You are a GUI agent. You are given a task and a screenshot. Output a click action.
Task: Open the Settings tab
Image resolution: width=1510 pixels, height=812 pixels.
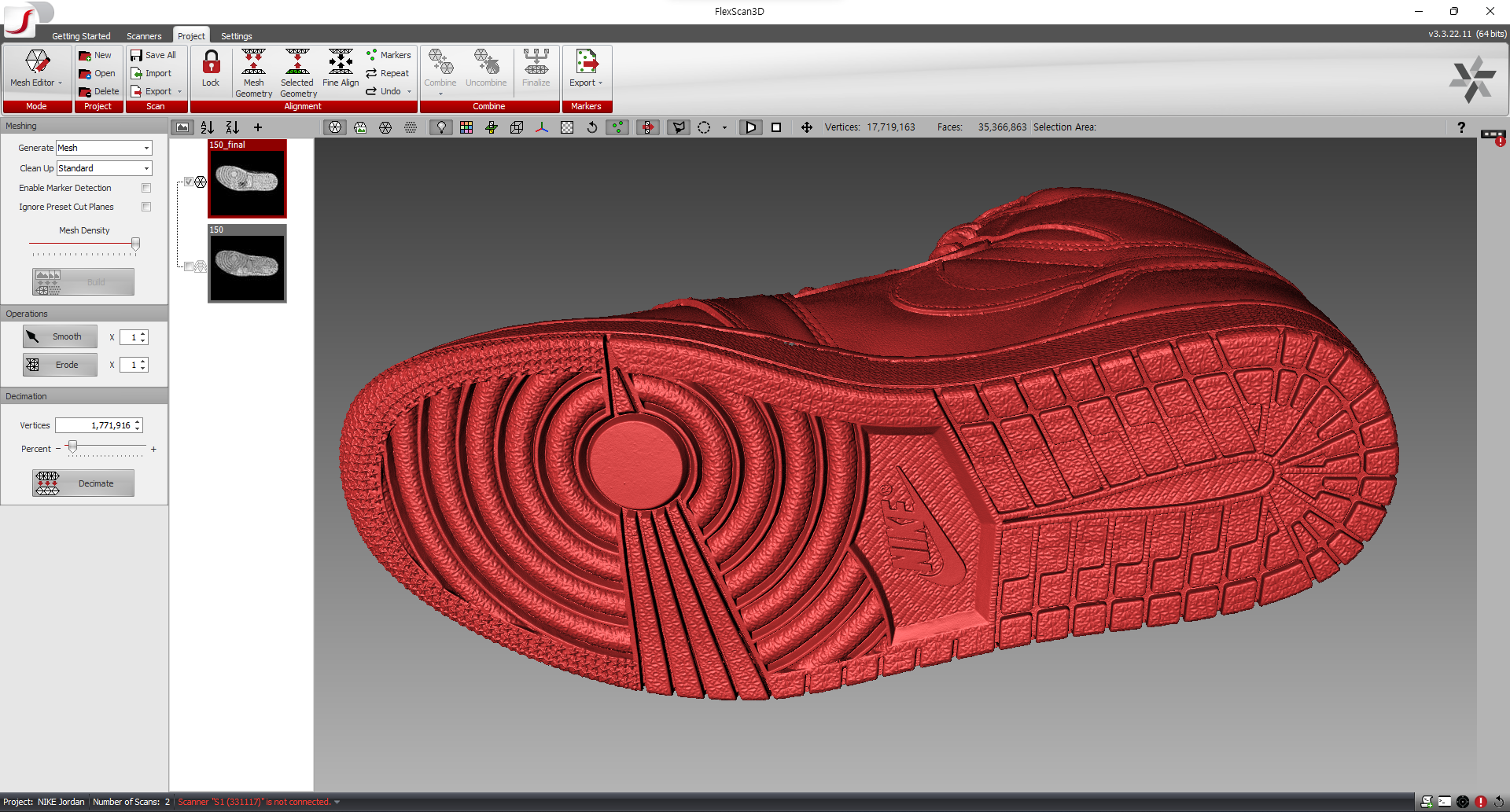pyautogui.click(x=237, y=36)
